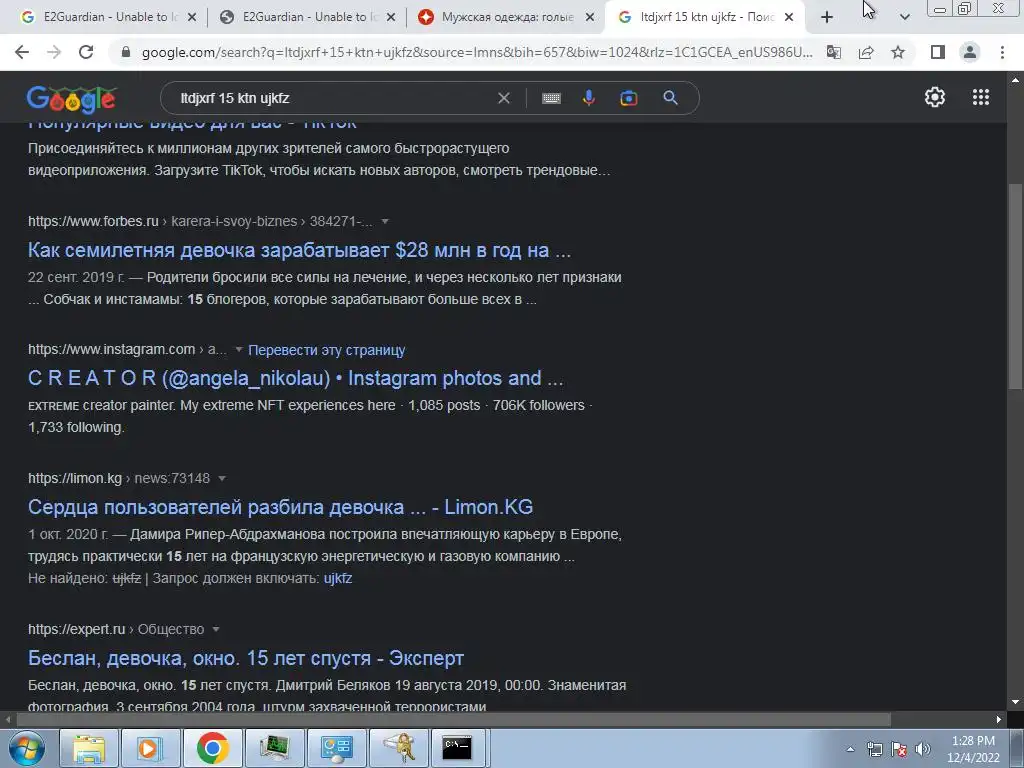Open Windows Explorer from the taskbar

point(88,748)
